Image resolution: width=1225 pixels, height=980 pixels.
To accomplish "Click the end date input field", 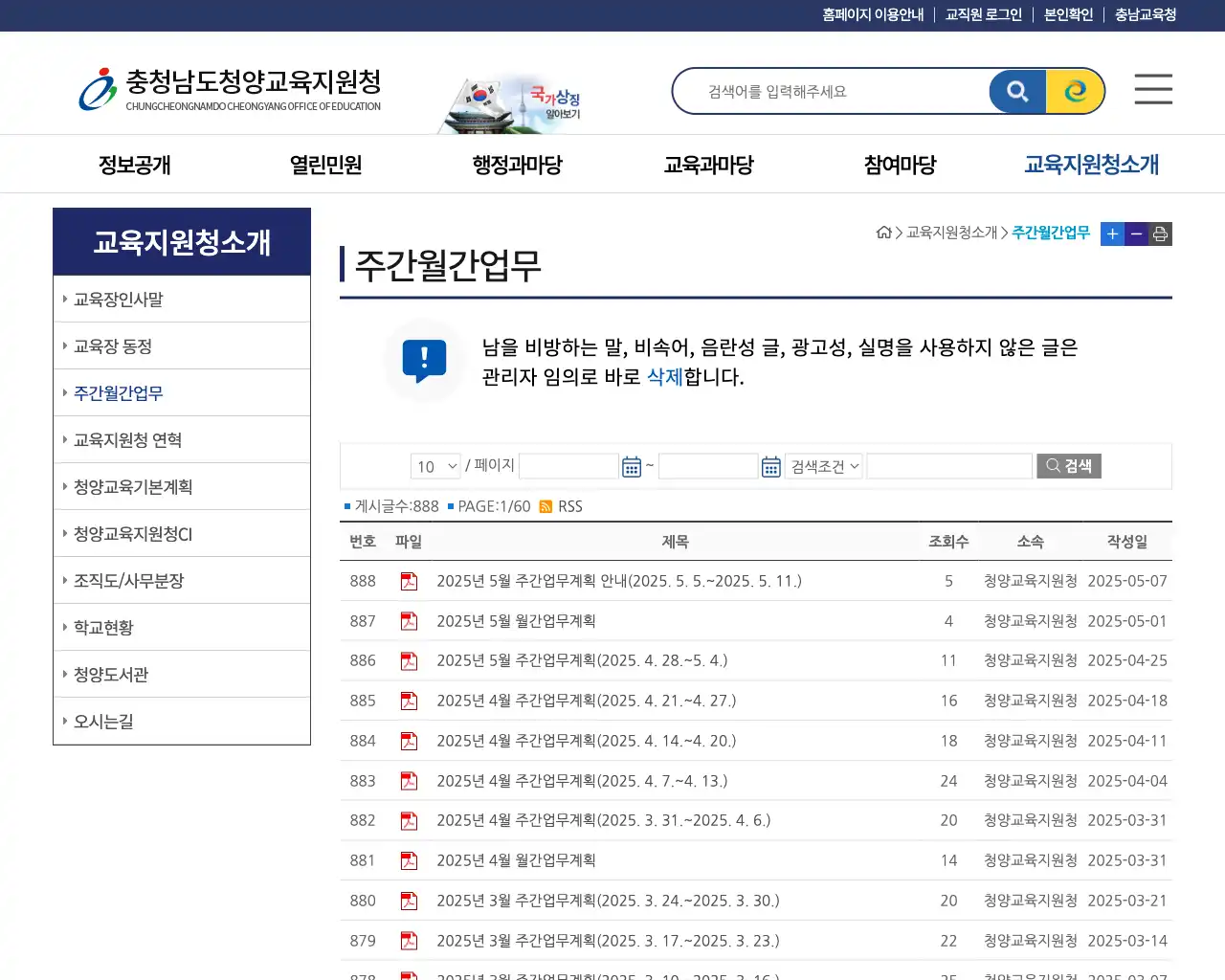I will coord(708,466).
